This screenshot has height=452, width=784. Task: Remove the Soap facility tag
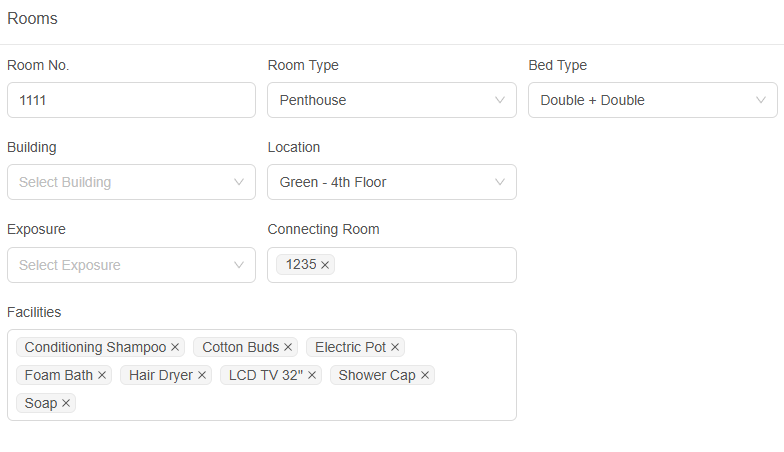[x=66, y=404]
